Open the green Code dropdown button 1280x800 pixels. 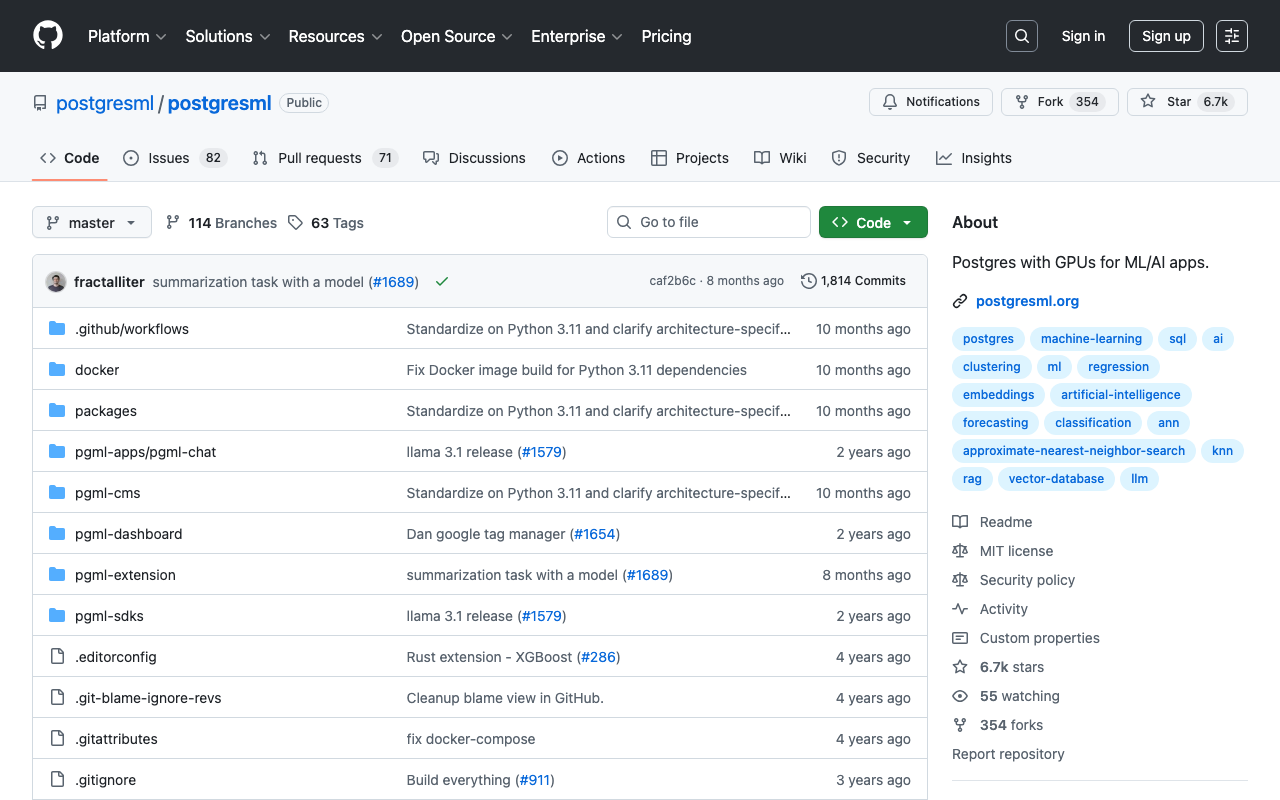[x=873, y=222]
